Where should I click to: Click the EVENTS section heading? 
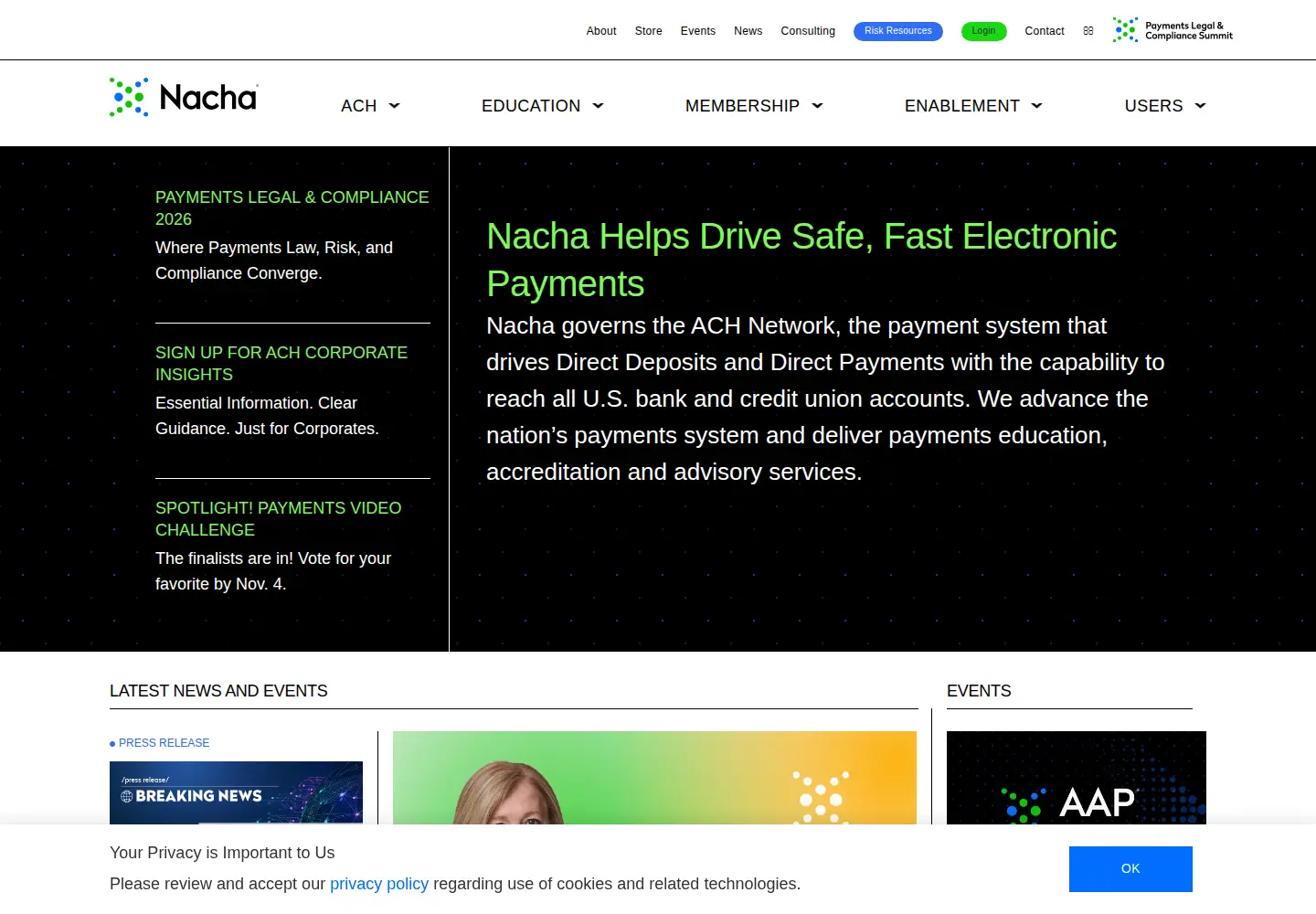[979, 691]
